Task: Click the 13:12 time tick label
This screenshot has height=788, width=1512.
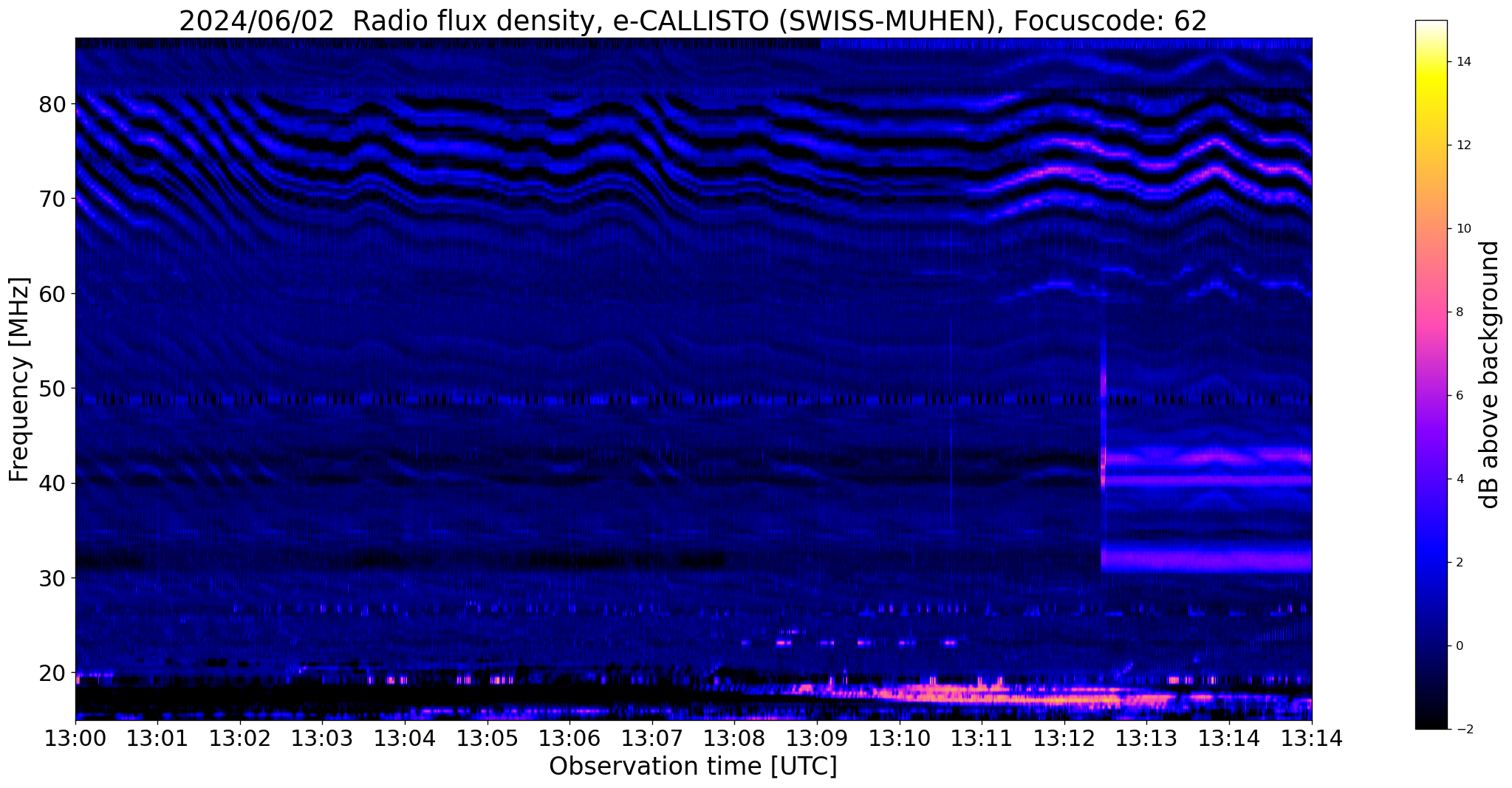Action: (1064, 737)
